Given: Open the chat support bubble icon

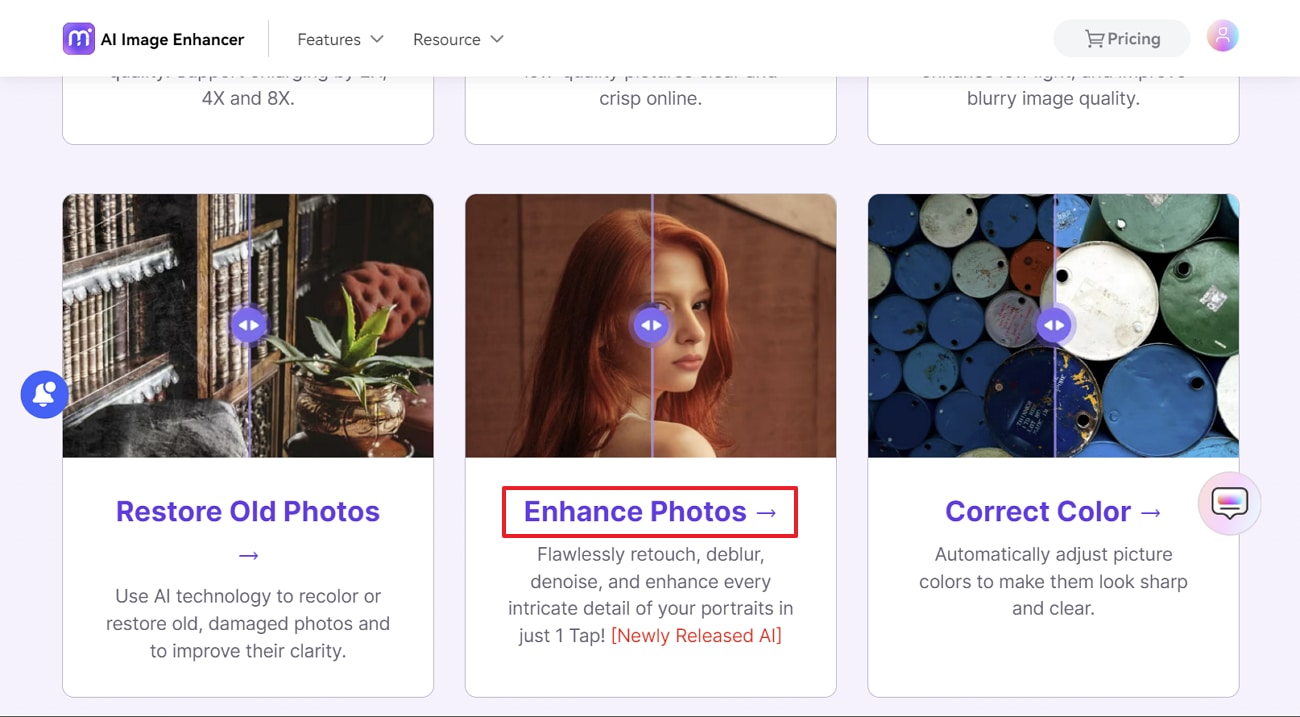Looking at the screenshot, I should click(1229, 503).
